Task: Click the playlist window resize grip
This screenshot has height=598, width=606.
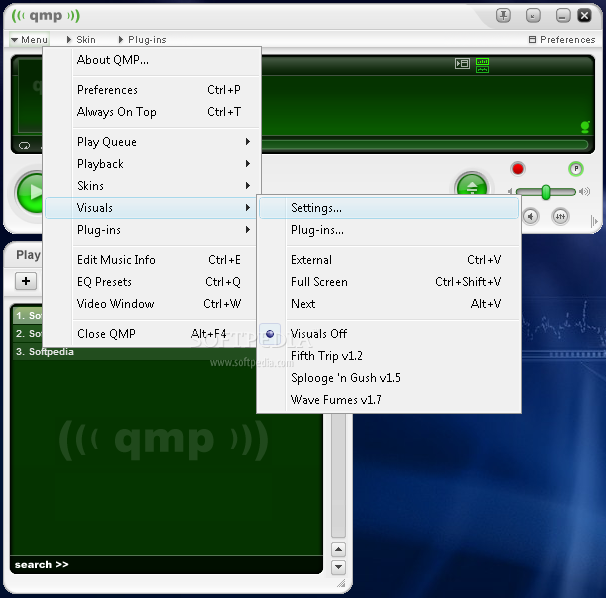Action: 341,583
